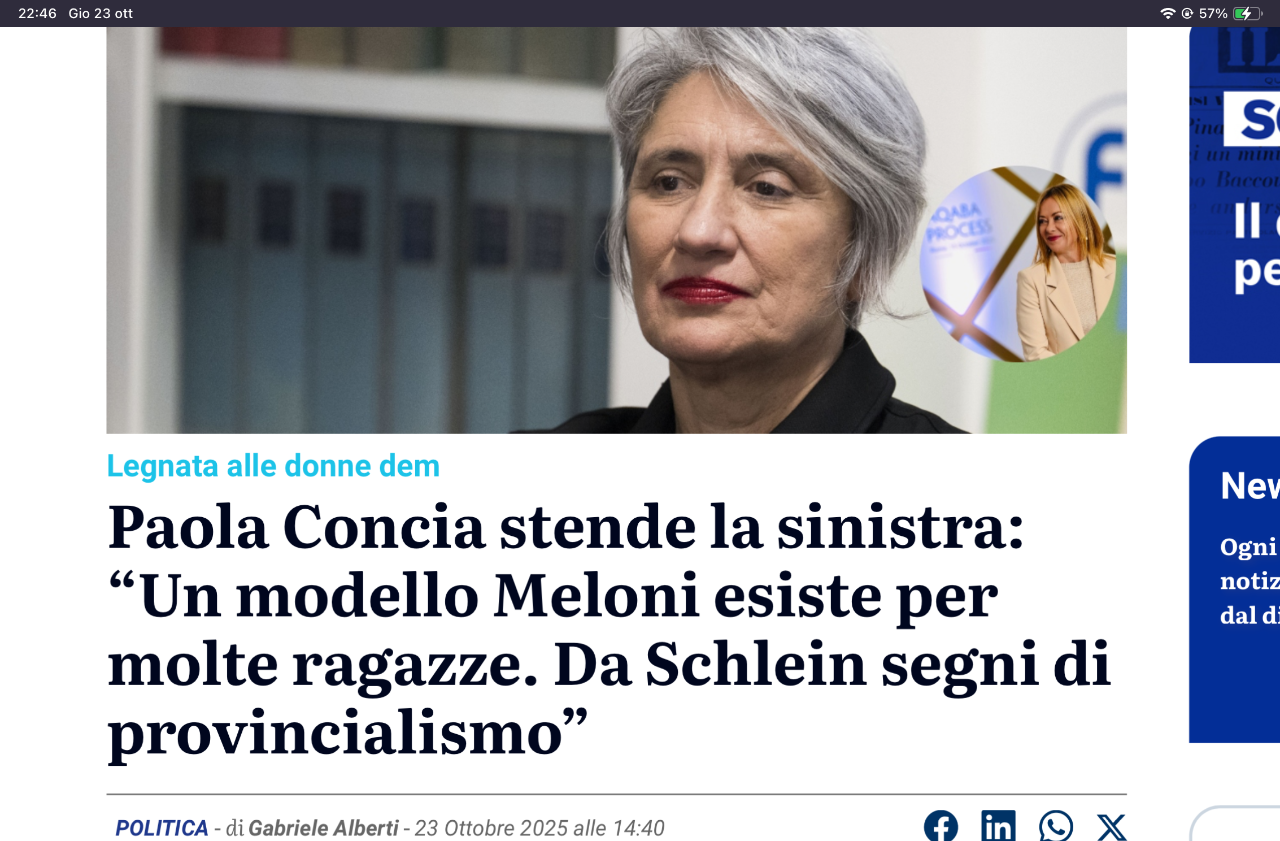Open the POLITICA section link
Viewport: 1280px width, 841px height.
162,828
